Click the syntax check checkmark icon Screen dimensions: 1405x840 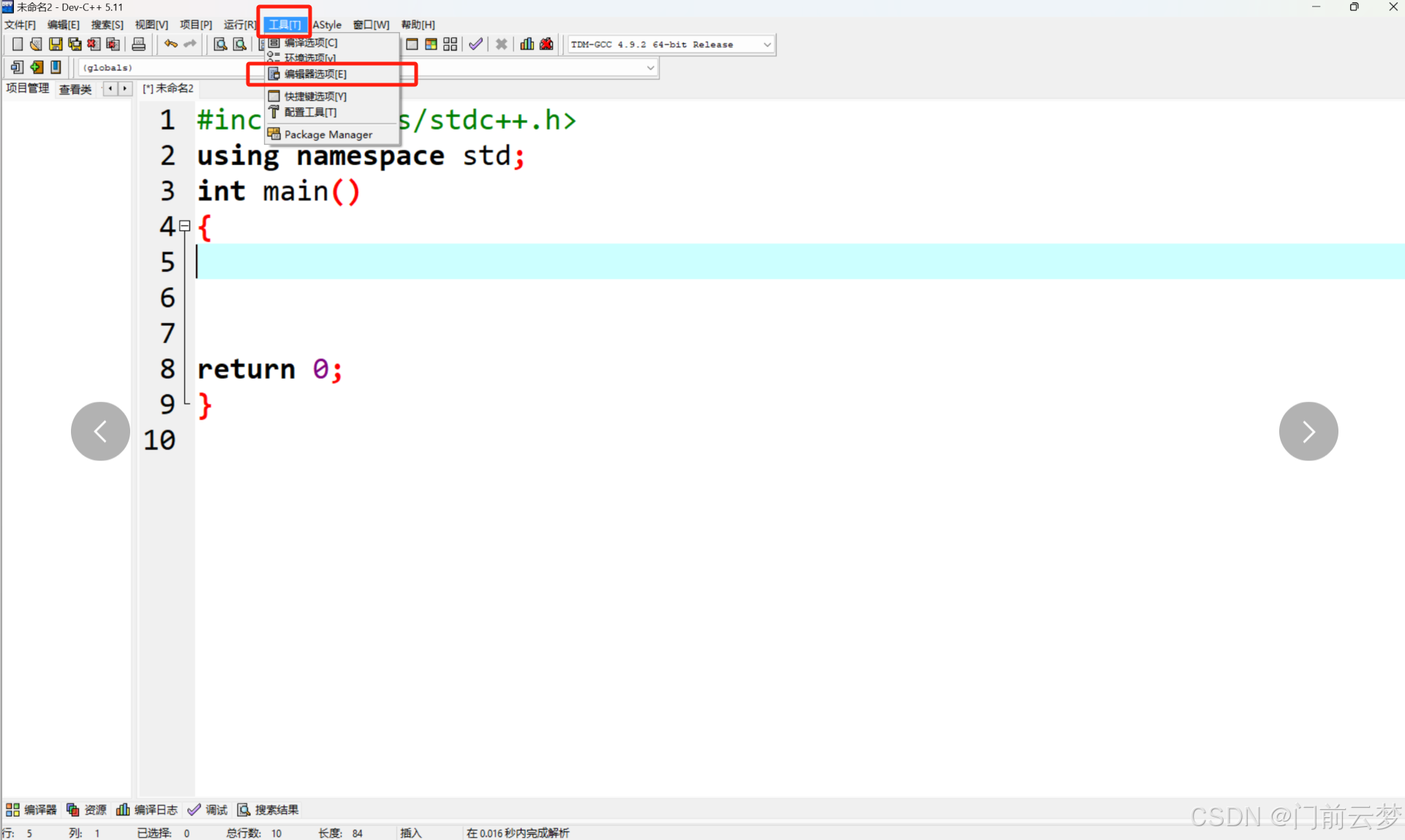pyautogui.click(x=476, y=45)
